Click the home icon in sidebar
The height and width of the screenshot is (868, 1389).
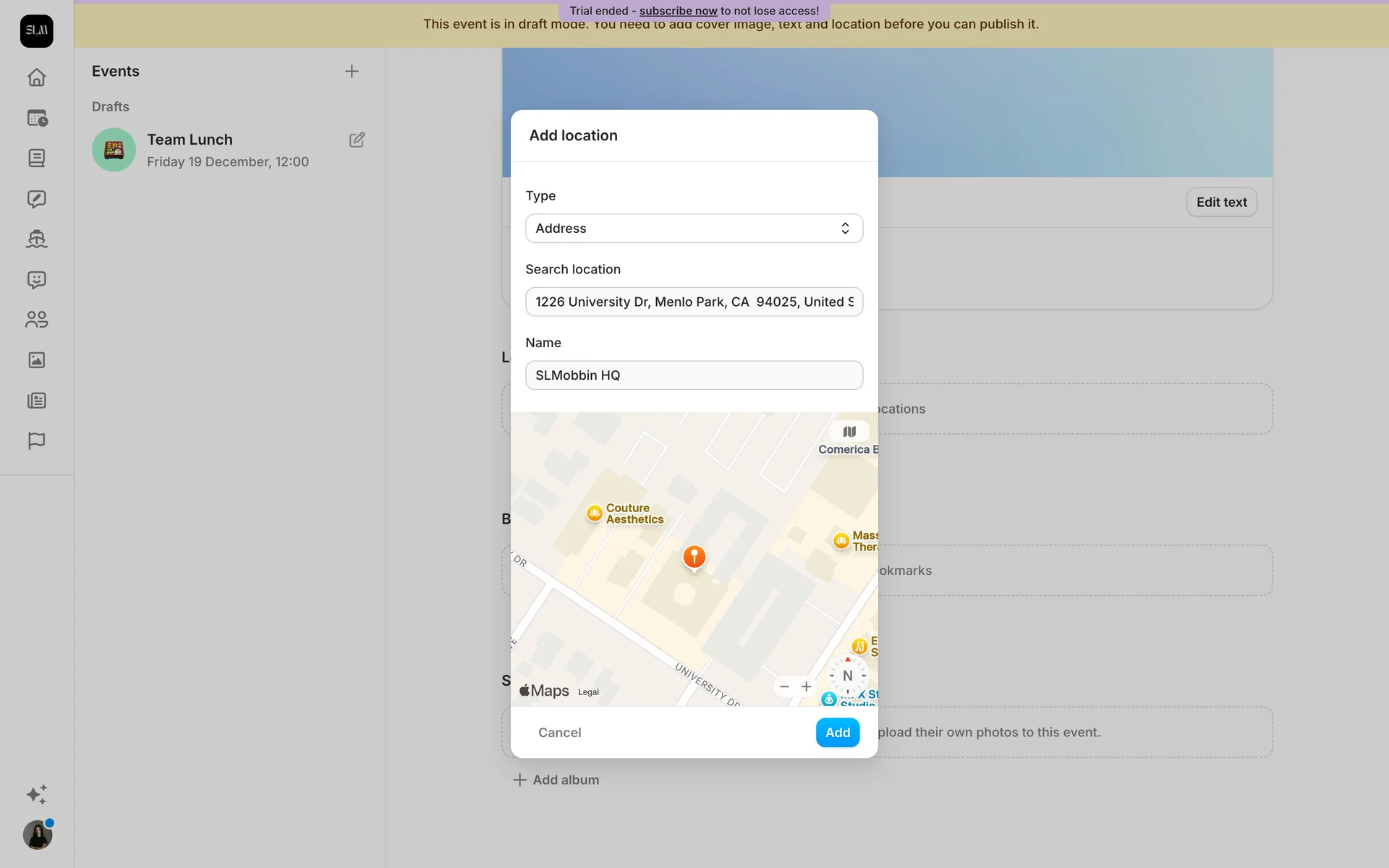click(x=36, y=77)
